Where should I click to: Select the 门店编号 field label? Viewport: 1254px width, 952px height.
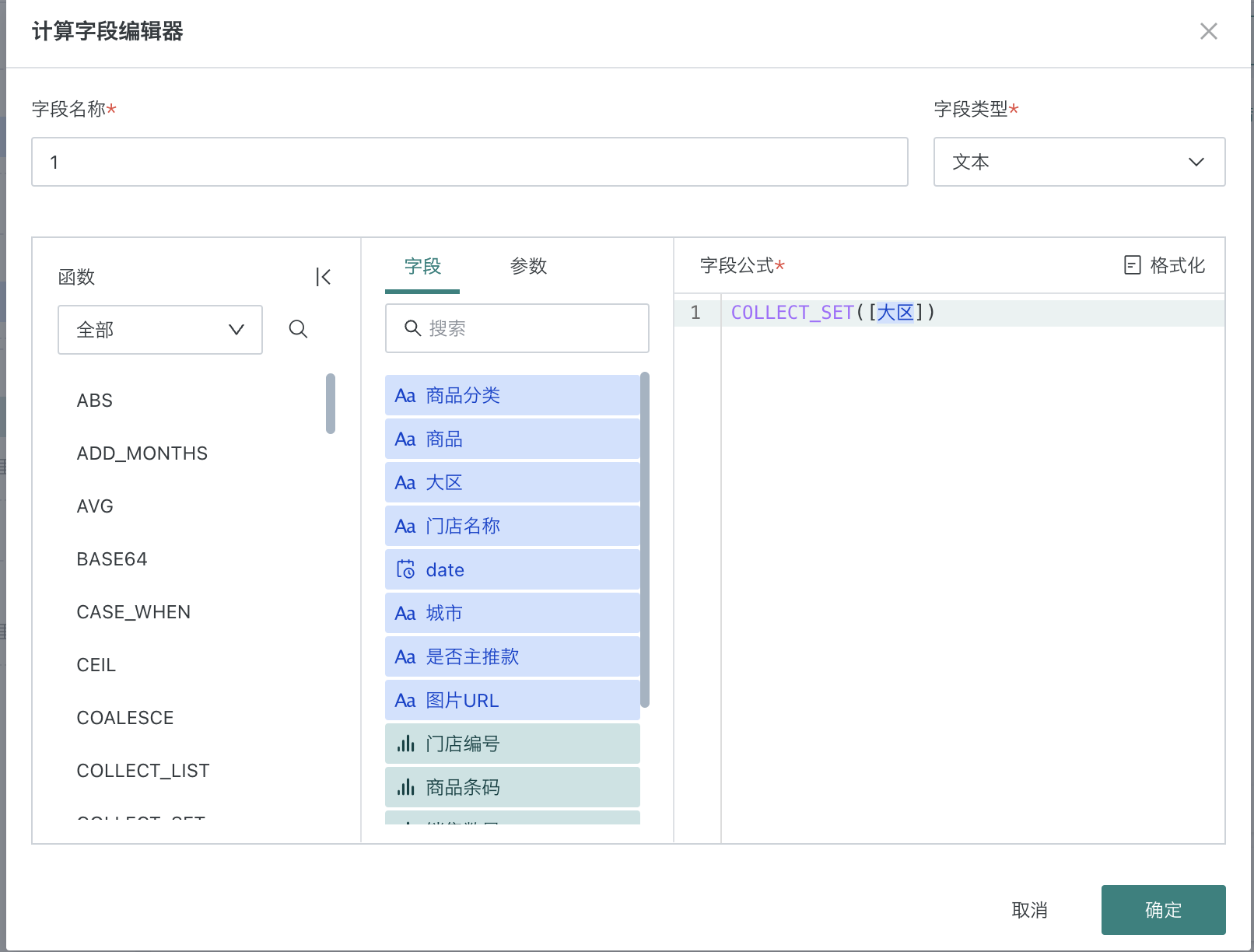tap(463, 744)
